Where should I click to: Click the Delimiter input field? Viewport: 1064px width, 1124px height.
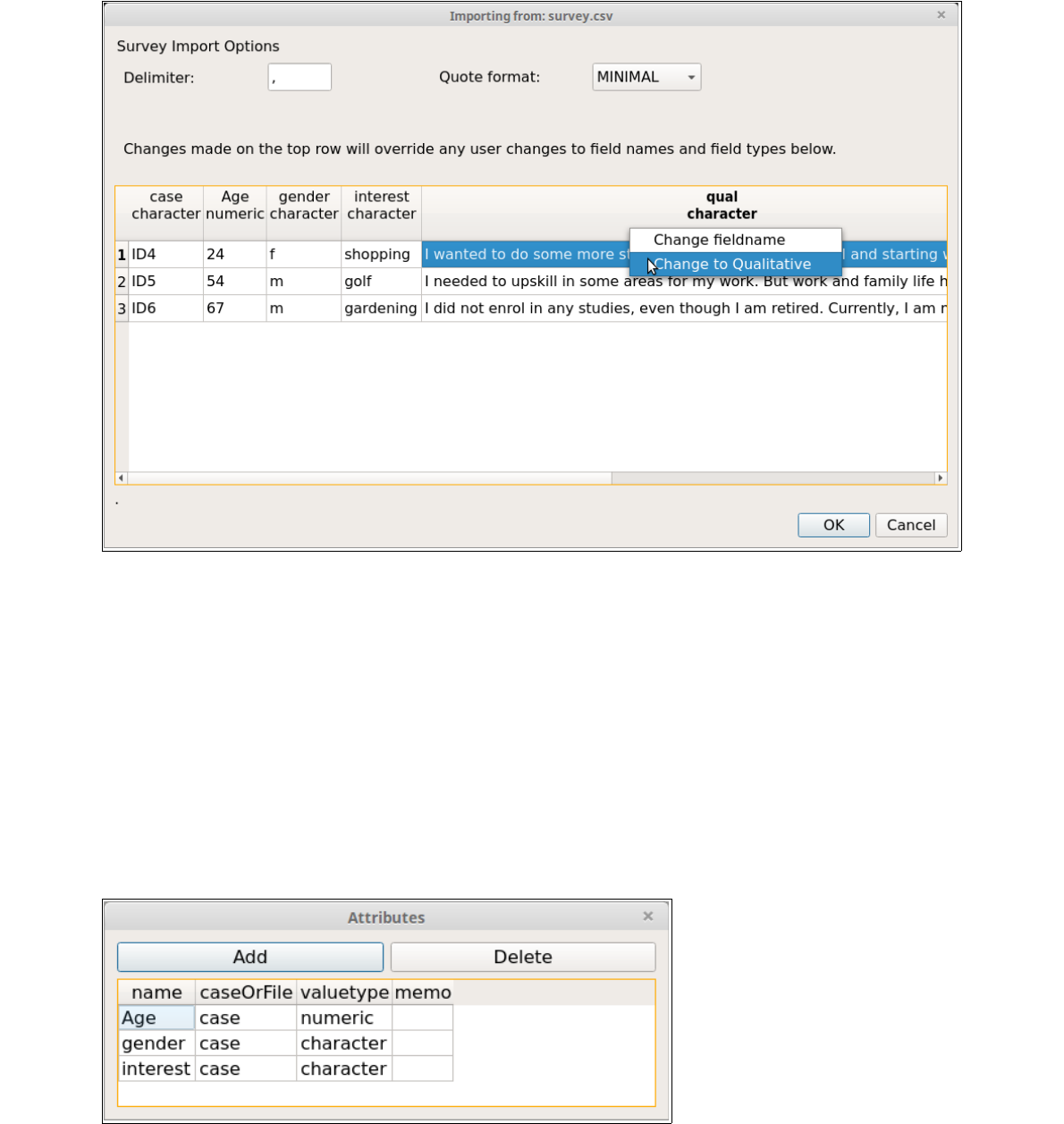[300, 77]
